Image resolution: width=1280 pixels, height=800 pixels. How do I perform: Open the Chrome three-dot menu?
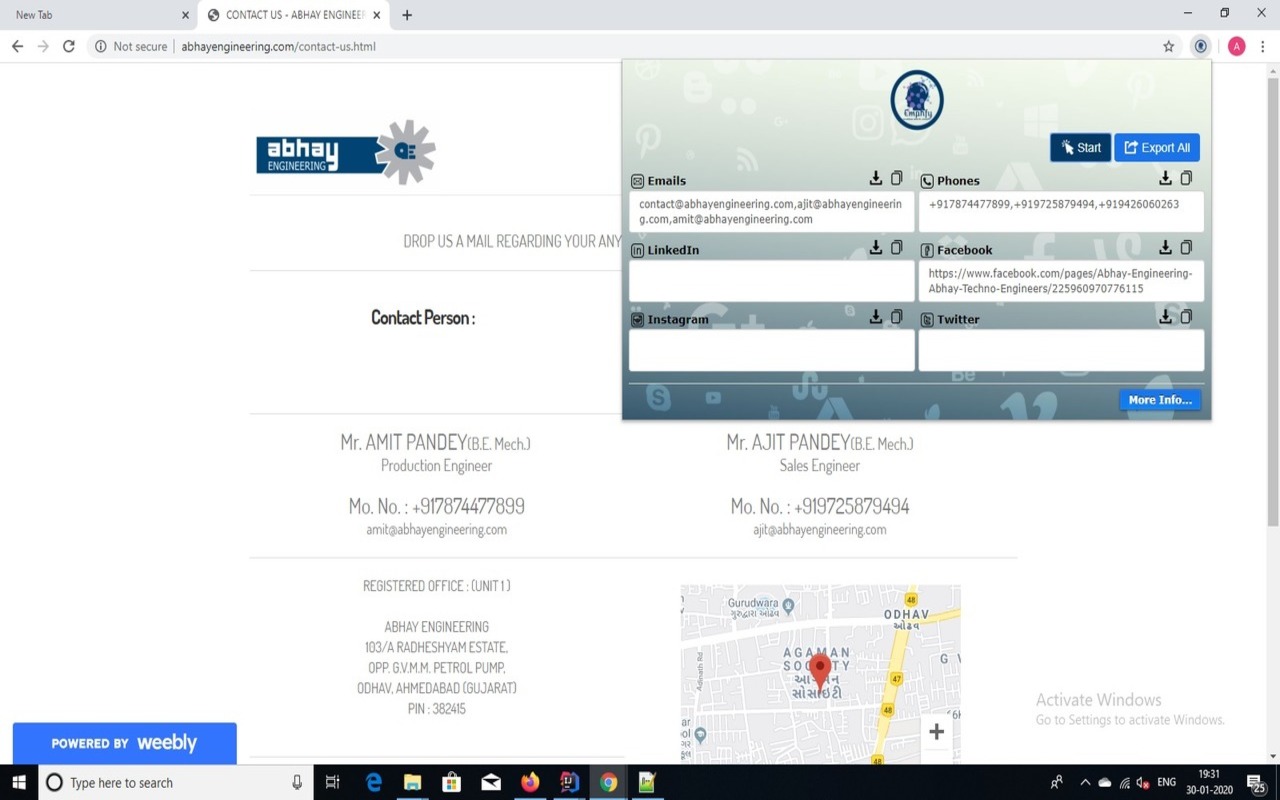(x=1263, y=46)
